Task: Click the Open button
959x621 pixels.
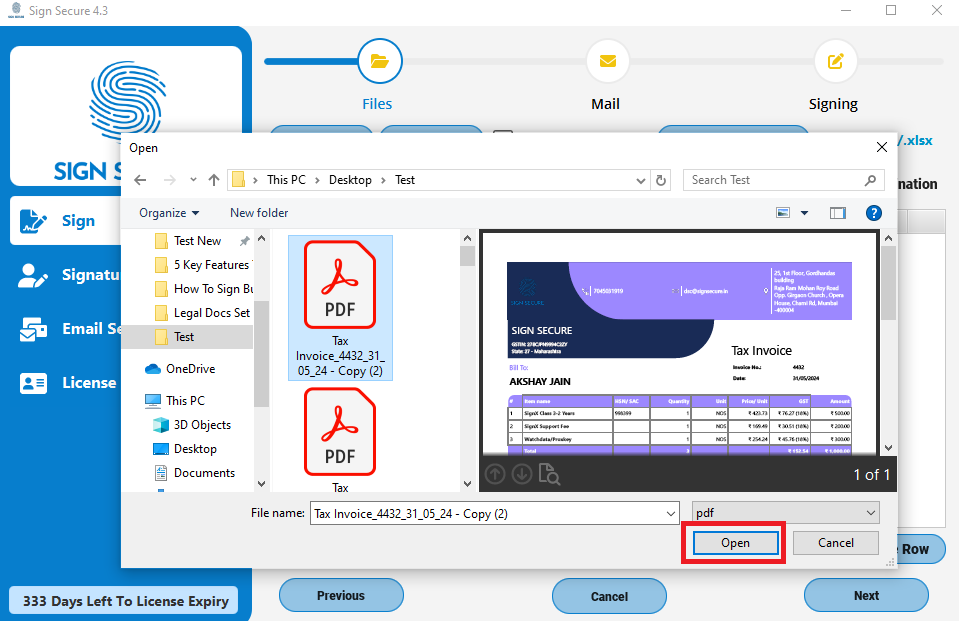Action: [735, 543]
